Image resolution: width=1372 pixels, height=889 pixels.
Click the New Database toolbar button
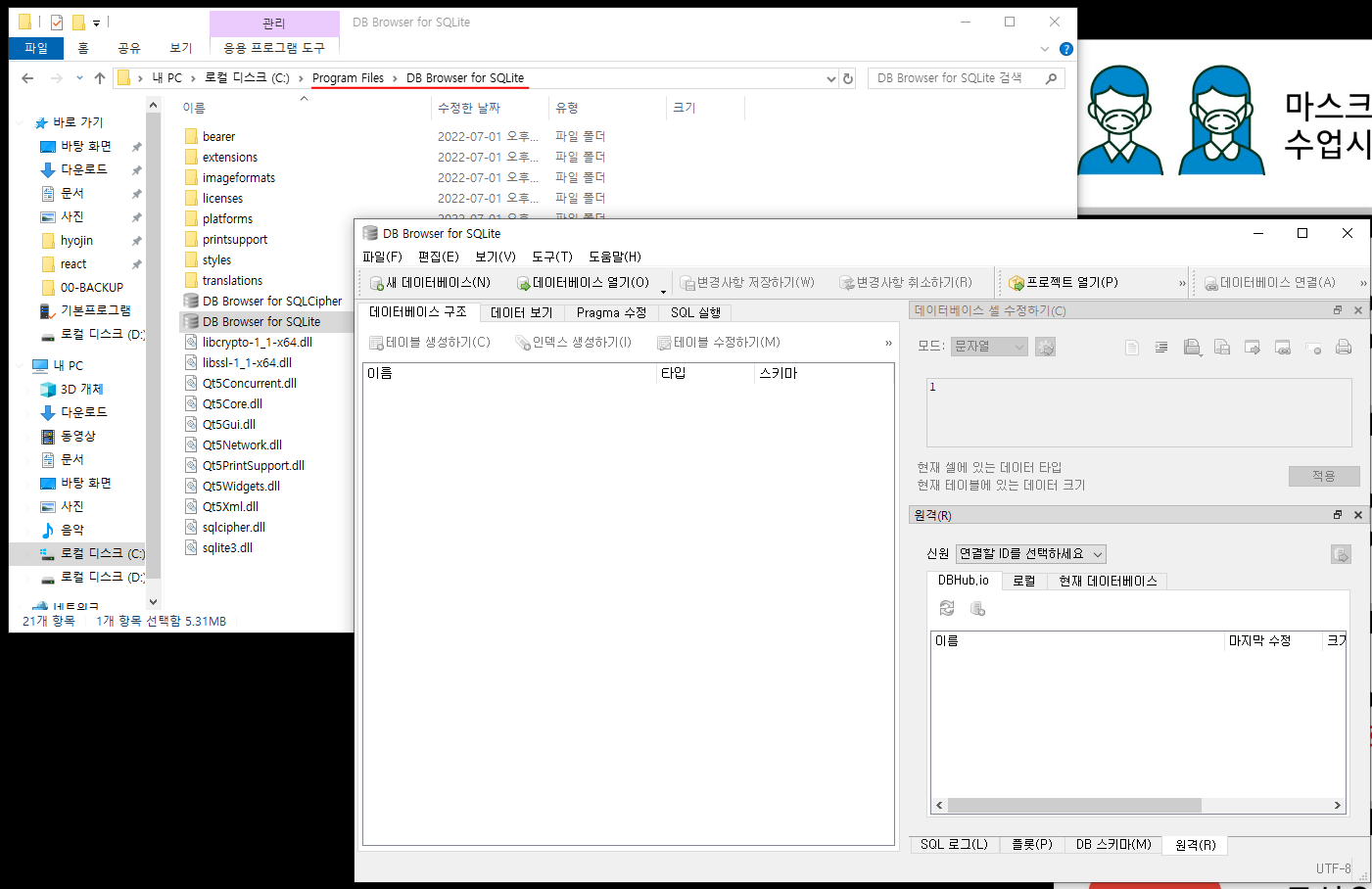coord(430,283)
